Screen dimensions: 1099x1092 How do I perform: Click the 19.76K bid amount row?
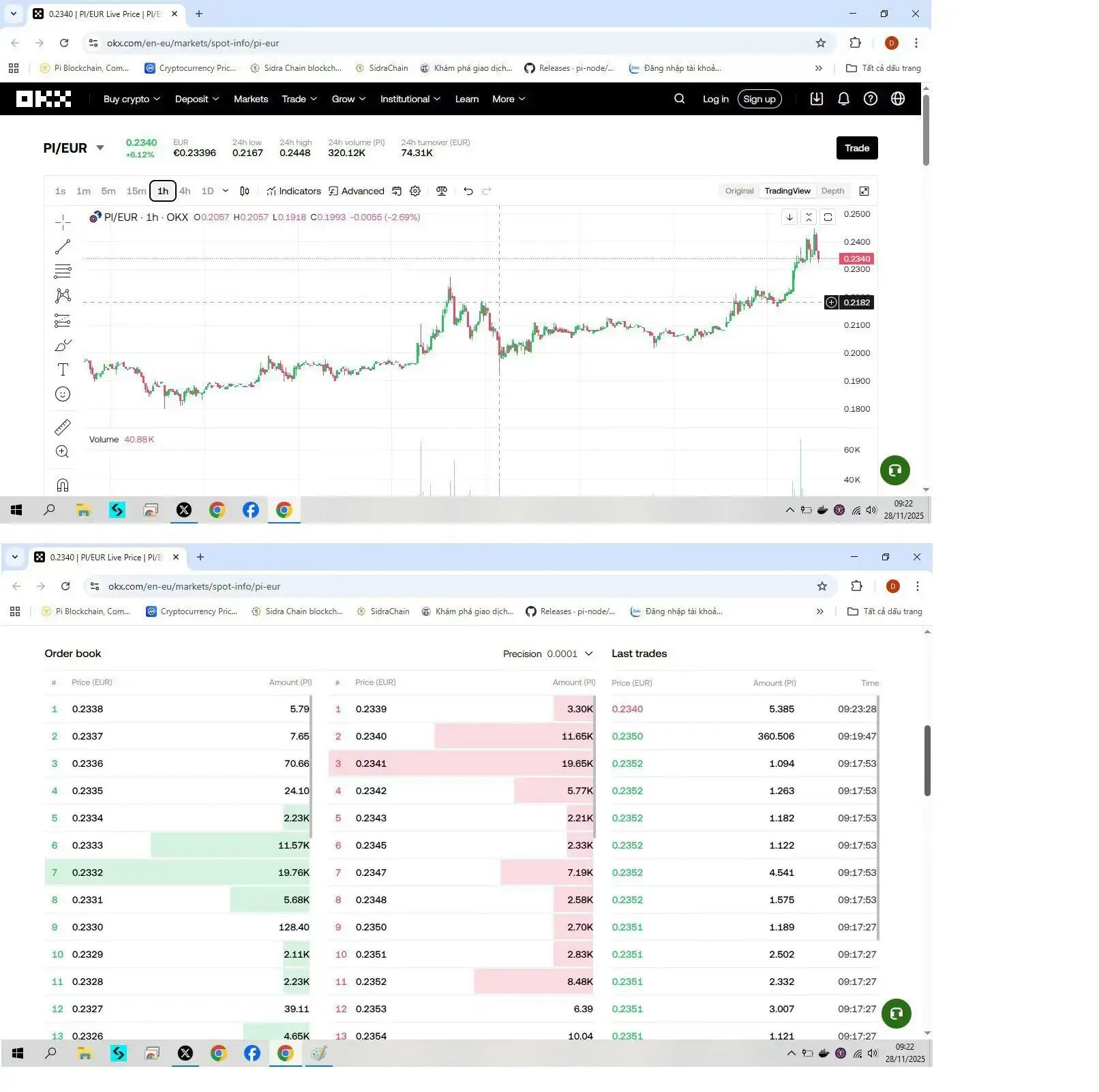click(177, 873)
